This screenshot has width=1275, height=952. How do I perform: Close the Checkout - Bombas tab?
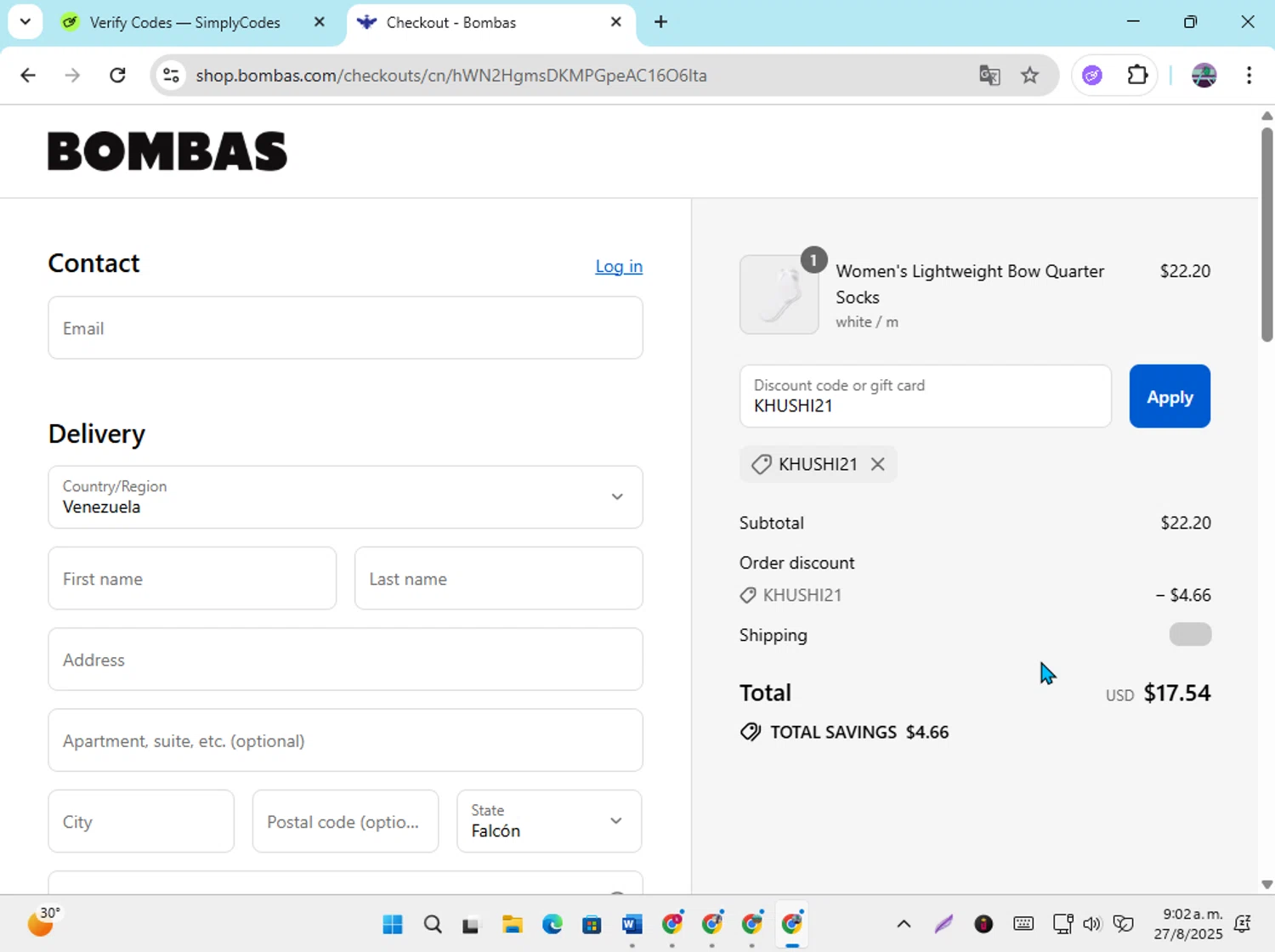(x=616, y=22)
